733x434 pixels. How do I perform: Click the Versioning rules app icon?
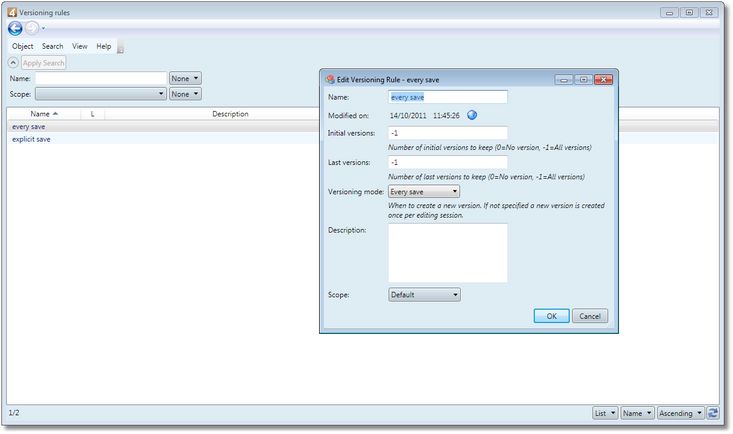click(x=12, y=12)
